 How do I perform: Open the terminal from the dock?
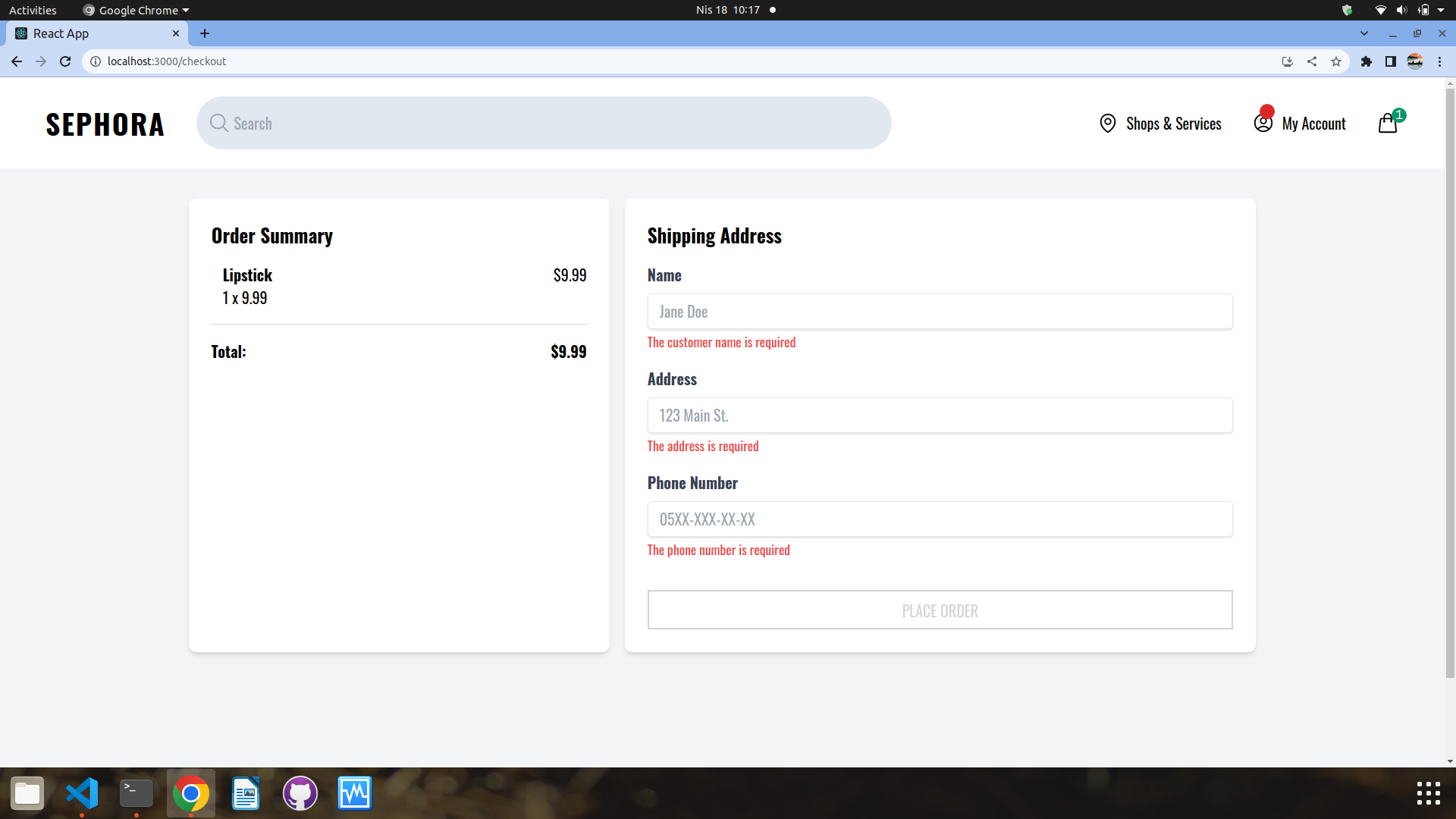[136, 793]
